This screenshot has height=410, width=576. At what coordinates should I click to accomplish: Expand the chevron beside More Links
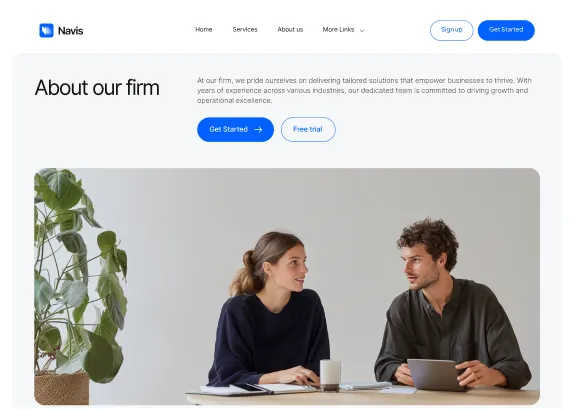[x=362, y=30]
